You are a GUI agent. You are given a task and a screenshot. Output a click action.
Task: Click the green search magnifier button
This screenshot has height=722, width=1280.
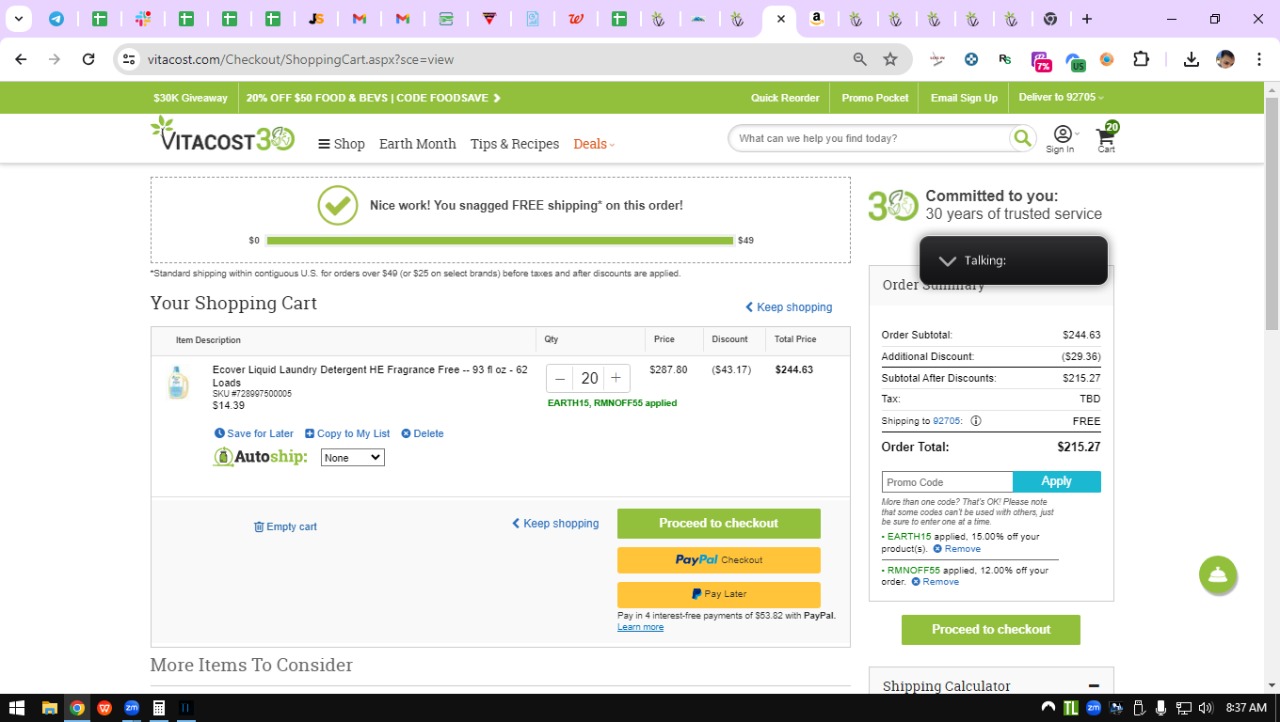(1021, 138)
